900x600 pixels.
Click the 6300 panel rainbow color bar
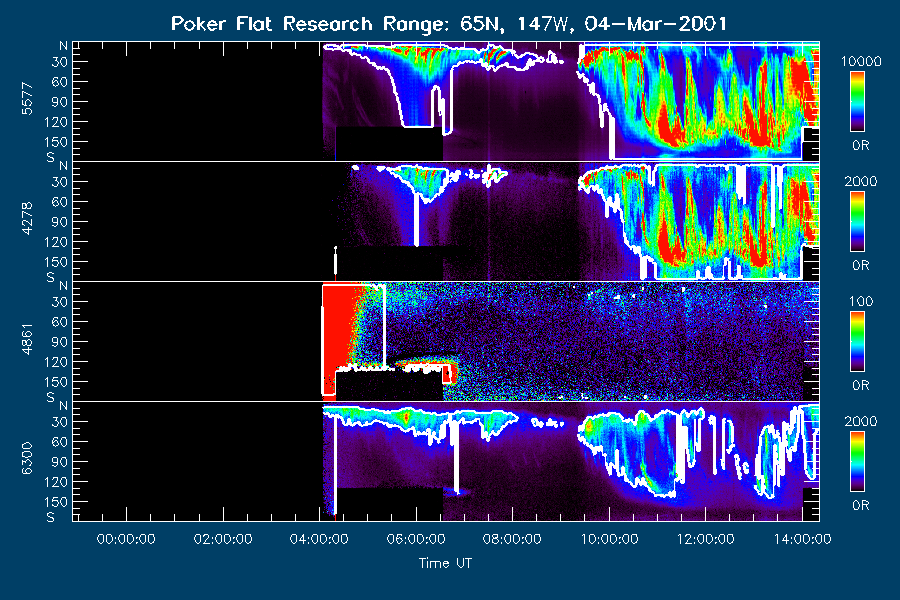click(858, 462)
